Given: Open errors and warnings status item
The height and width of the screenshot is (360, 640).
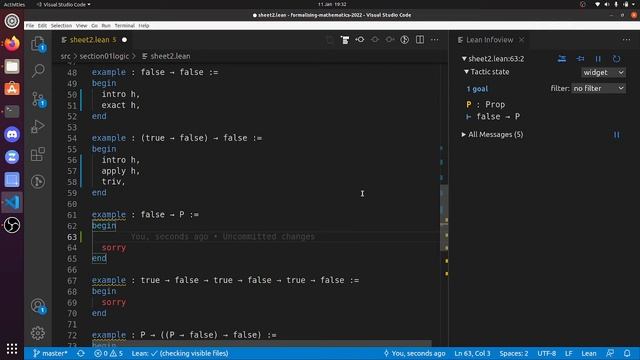Looking at the screenshot, I should tap(109, 353).
